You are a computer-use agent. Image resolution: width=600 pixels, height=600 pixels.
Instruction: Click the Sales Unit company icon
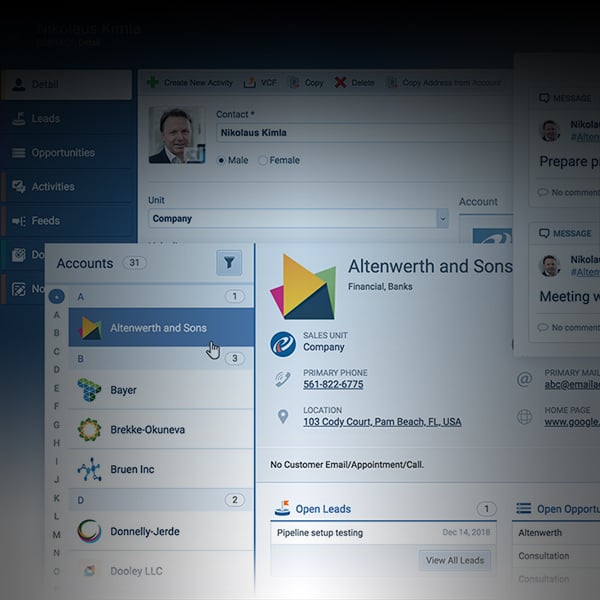pyautogui.click(x=283, y=344)
